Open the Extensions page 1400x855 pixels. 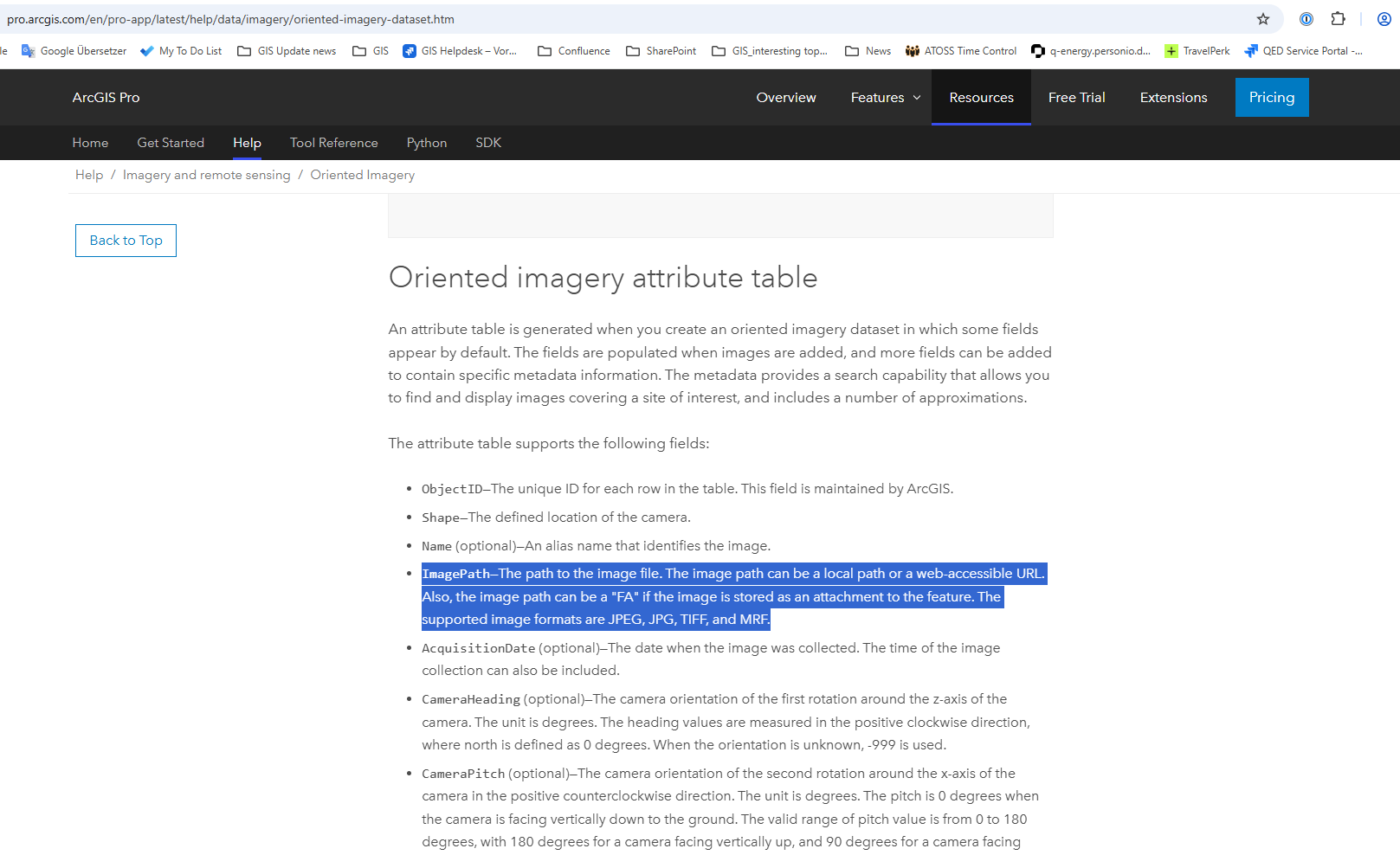pyautogui.click(x=1173, y=98)
